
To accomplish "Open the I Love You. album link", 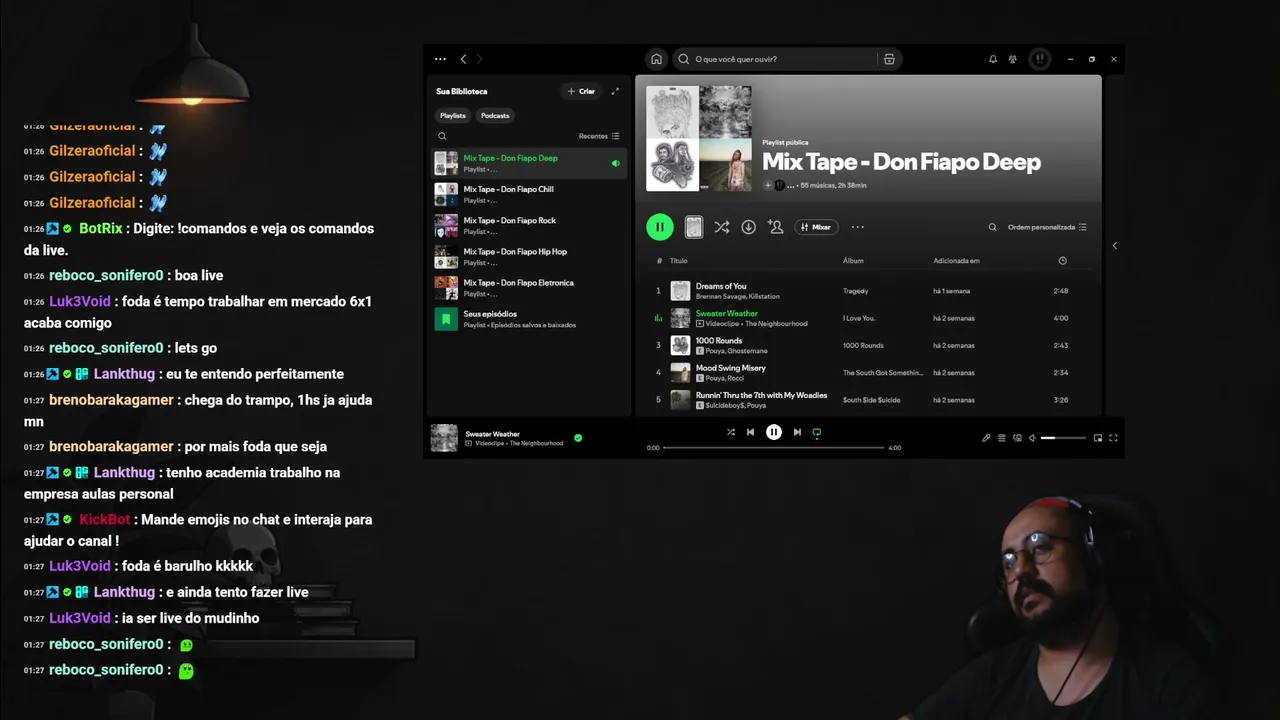I will (859, 318).
